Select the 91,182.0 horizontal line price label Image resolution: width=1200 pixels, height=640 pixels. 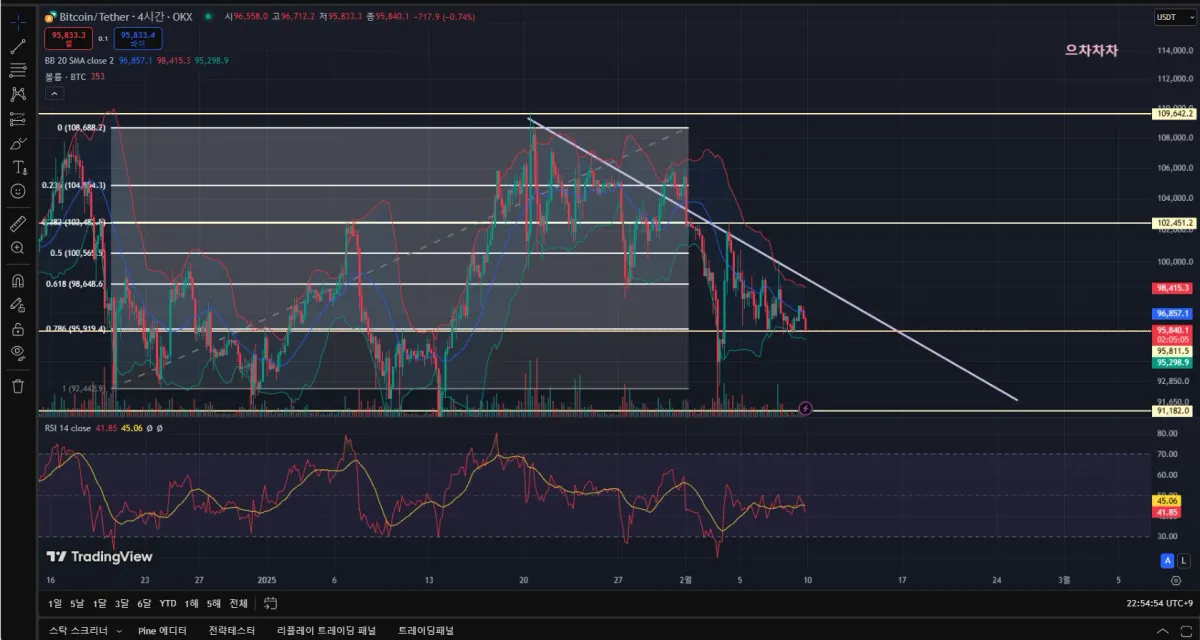point(1173,411)
